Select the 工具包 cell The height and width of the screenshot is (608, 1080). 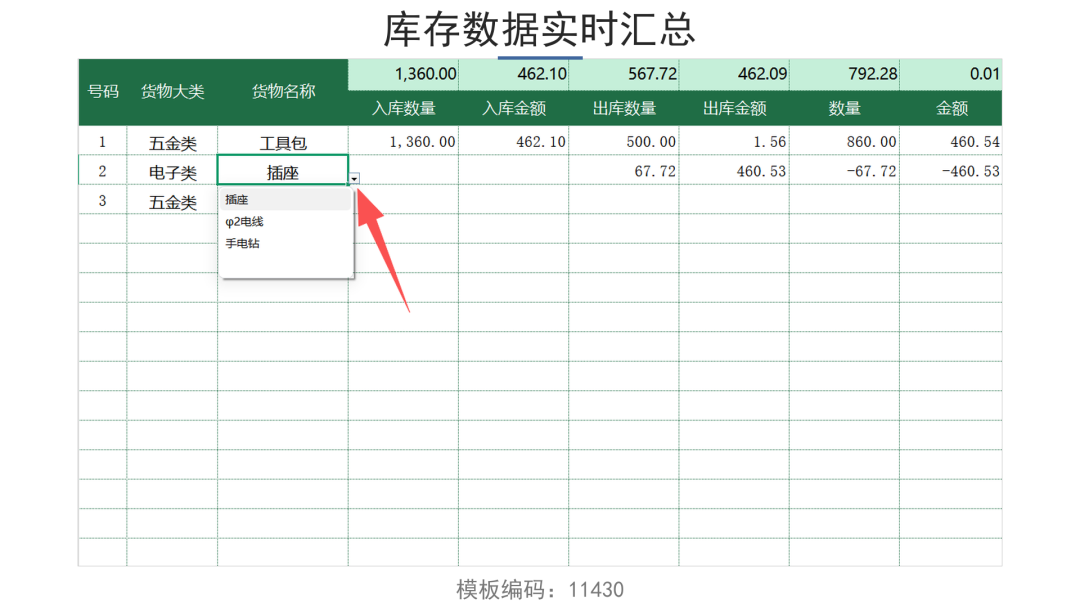(x=282, y=141)
